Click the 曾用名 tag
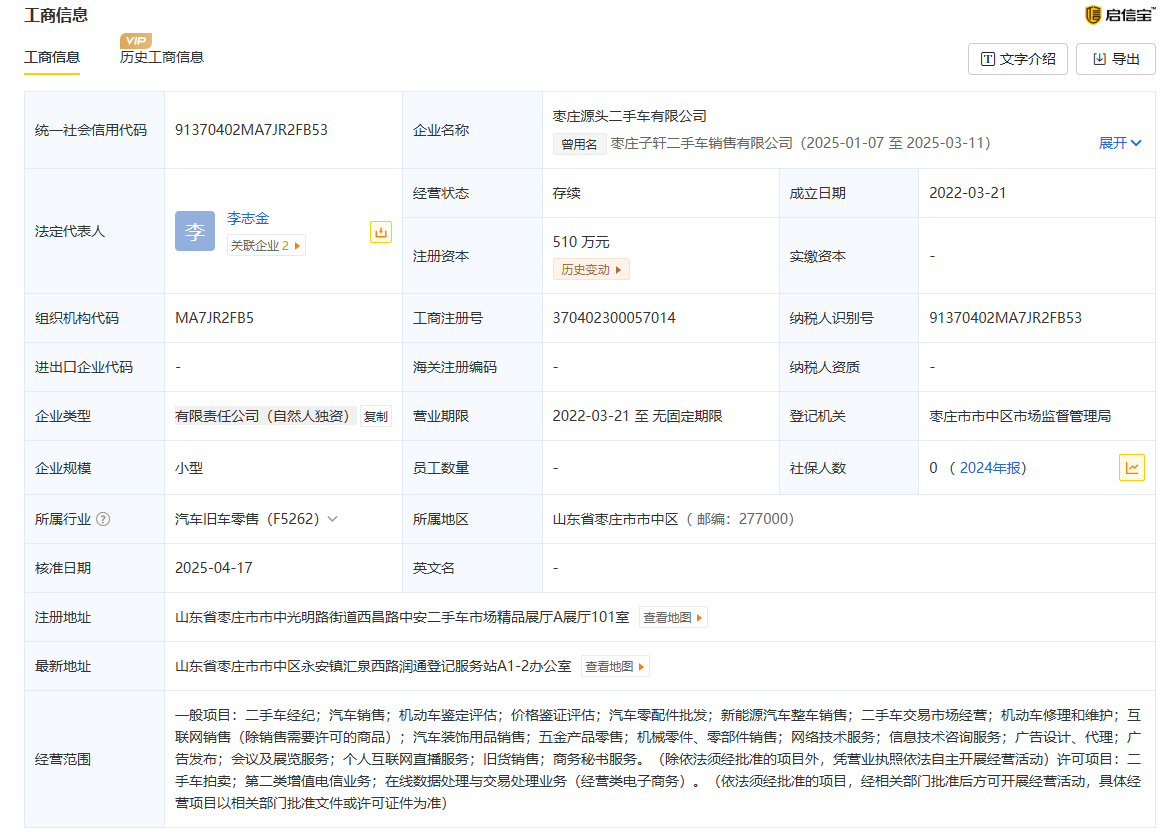Image resolution: width=1164 pixels, height=833 pixels. click(x=579, y=144)
